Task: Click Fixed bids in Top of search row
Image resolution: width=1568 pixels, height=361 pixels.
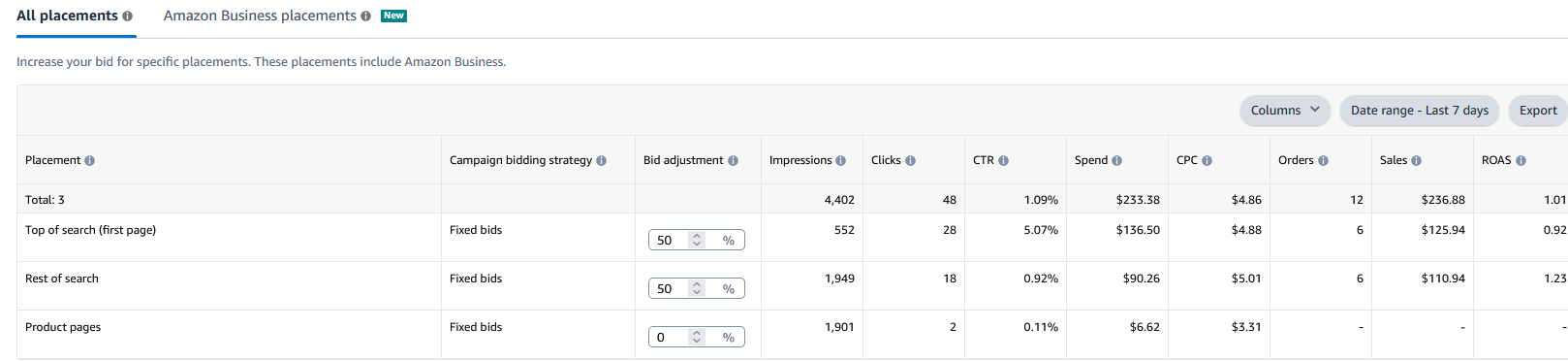Action: click(x=476, y=230)
